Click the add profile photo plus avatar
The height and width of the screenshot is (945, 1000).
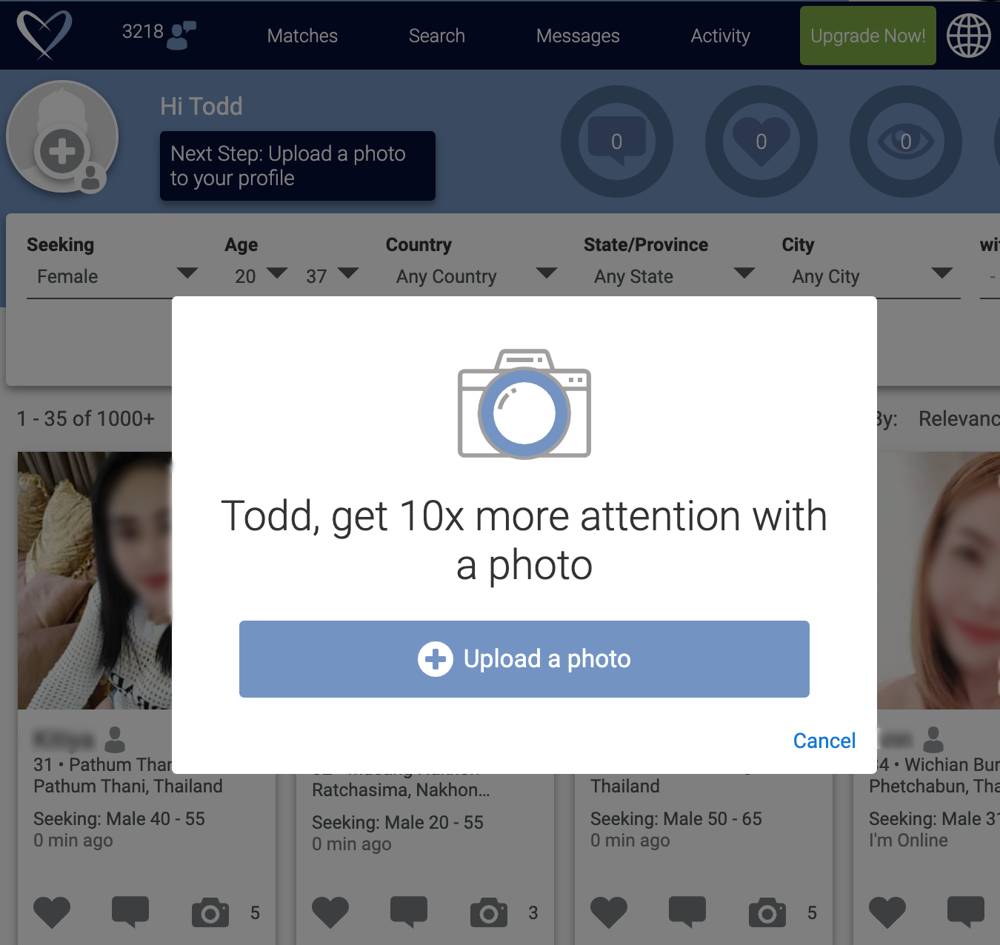[62, 136]
